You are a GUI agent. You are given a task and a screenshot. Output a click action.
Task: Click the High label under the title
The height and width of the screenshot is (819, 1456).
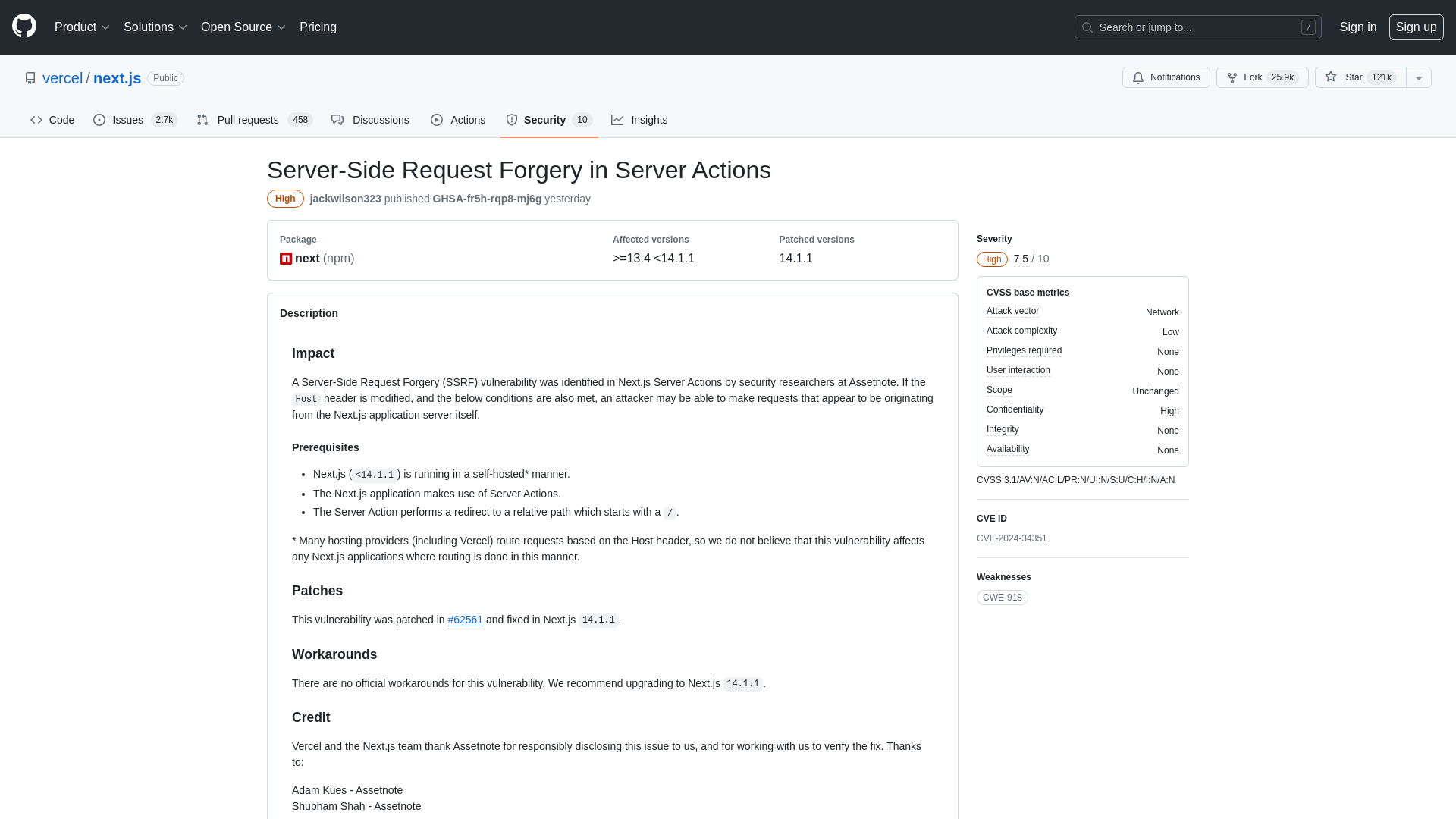pyautogui.click(x=285, y=199)
